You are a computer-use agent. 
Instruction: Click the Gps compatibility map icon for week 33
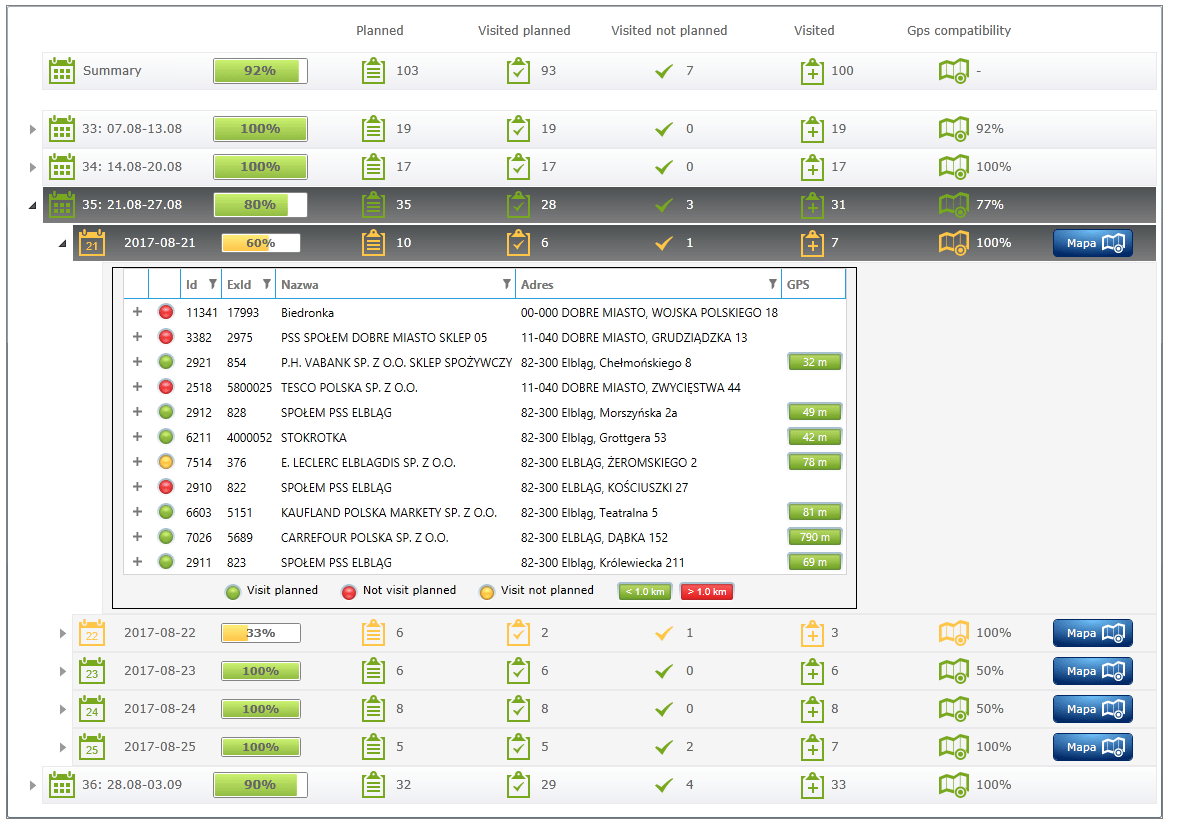[953, 129]
